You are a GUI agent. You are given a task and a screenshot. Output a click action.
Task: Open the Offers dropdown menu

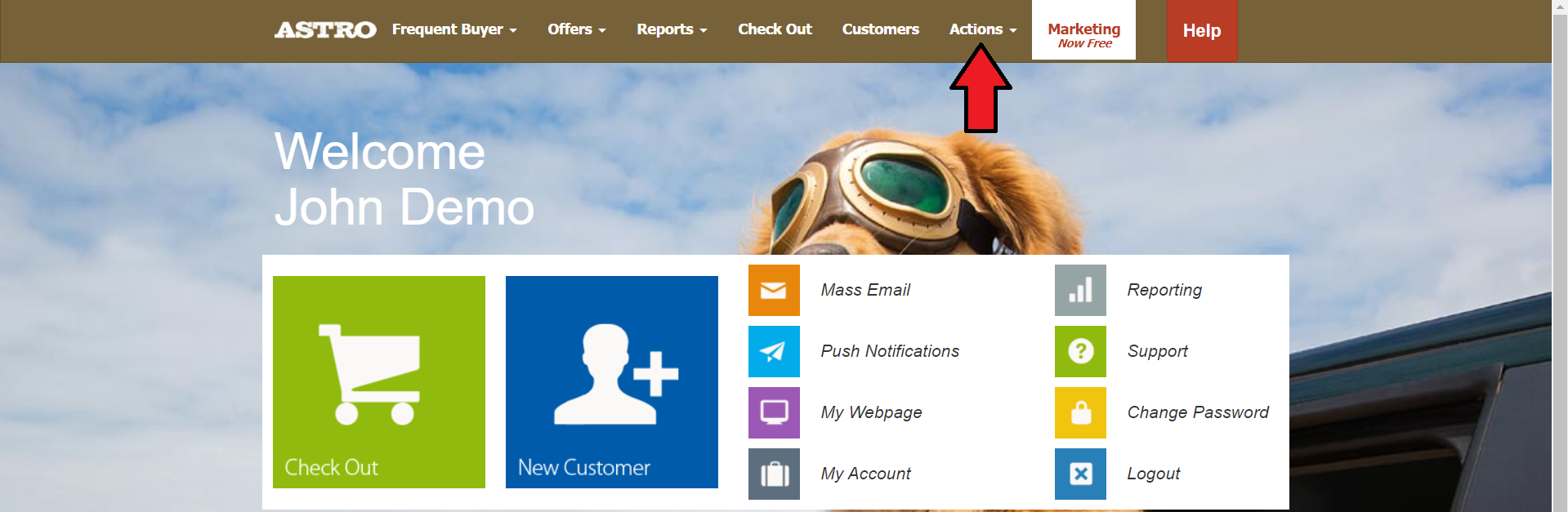576,29
